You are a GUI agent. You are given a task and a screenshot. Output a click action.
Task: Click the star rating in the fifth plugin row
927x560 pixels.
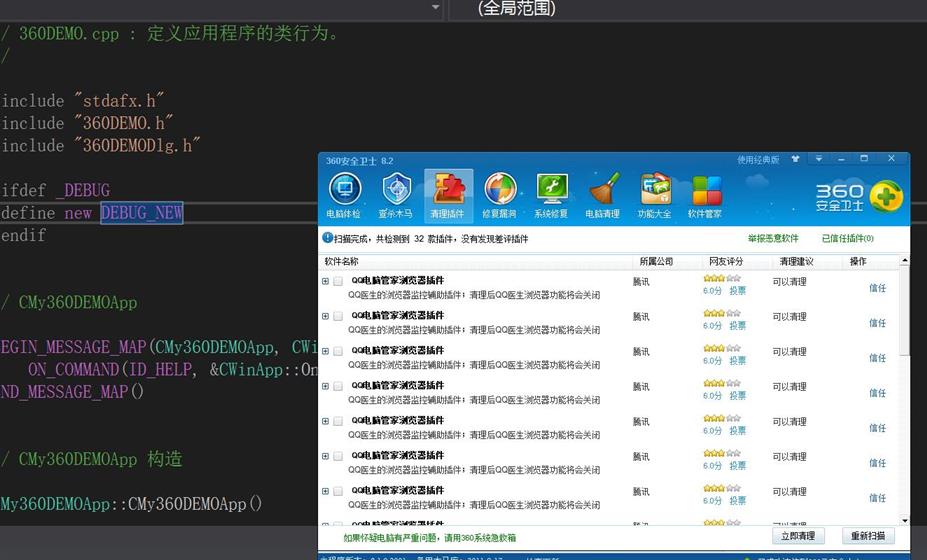point(722,417)
